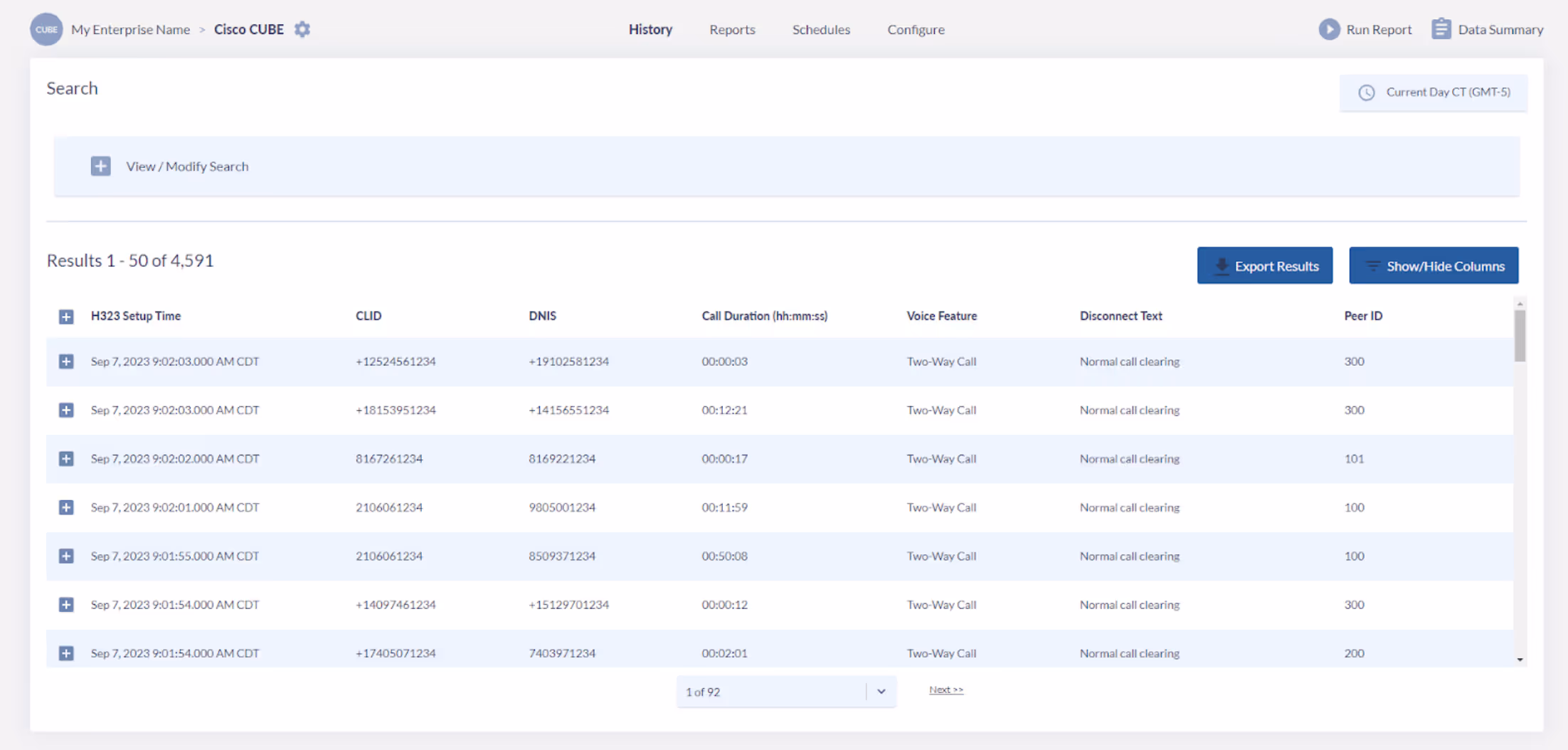The image size is (1568, 750).
Task: Click My Enterprise Name breadcrumb
Action: [130, 29]
